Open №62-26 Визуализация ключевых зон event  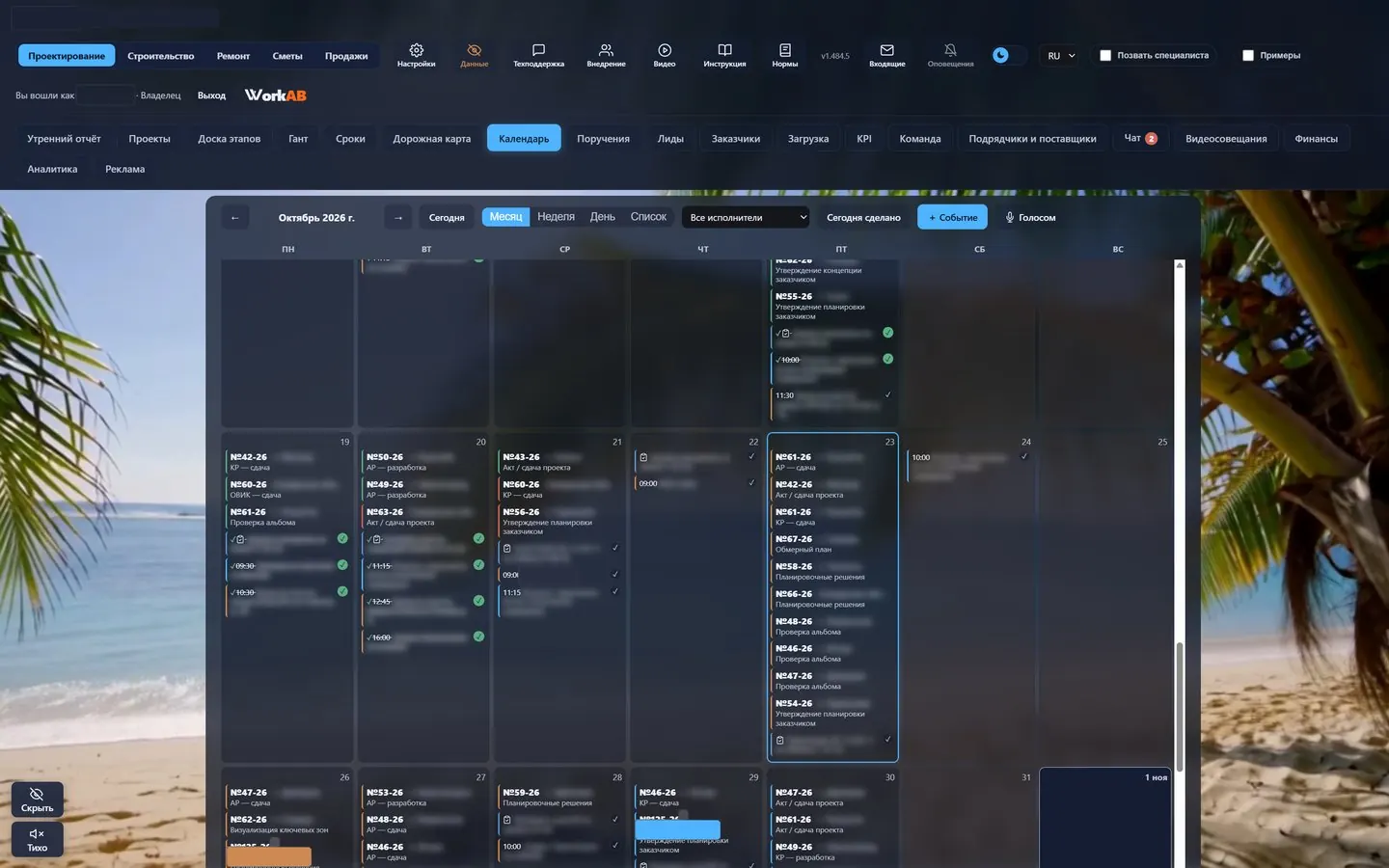coord(287,825)
